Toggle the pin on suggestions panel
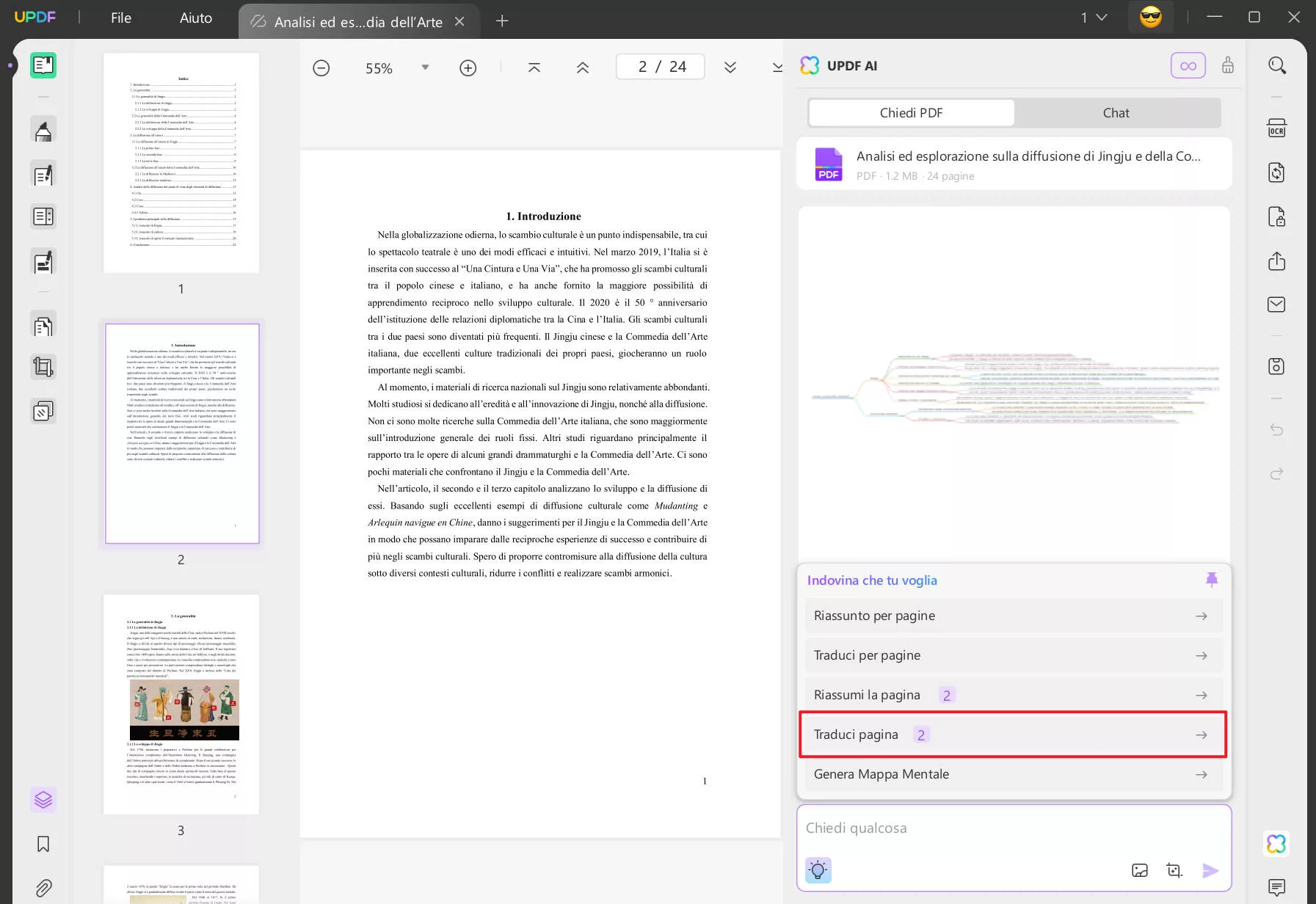The height and width of the screenshot is (904, 1316). (1211, 580)
